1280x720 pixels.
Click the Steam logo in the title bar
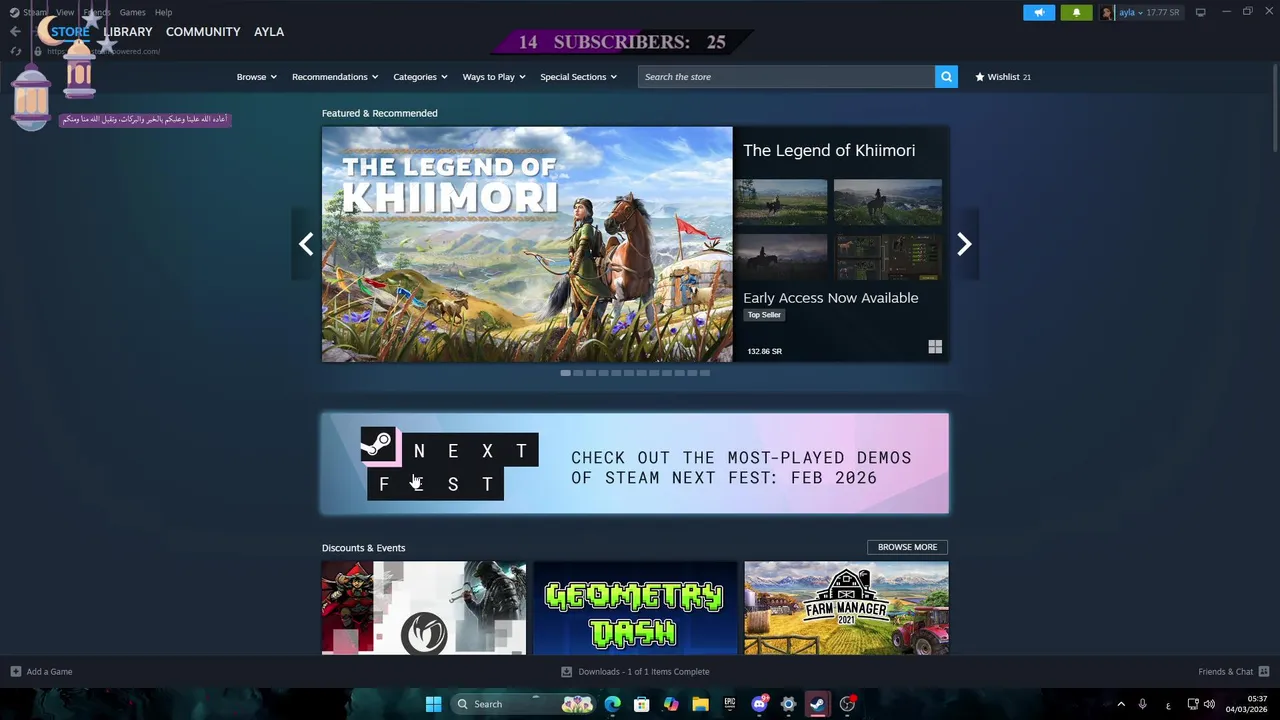pyautogui.click(x=14, y=12)
